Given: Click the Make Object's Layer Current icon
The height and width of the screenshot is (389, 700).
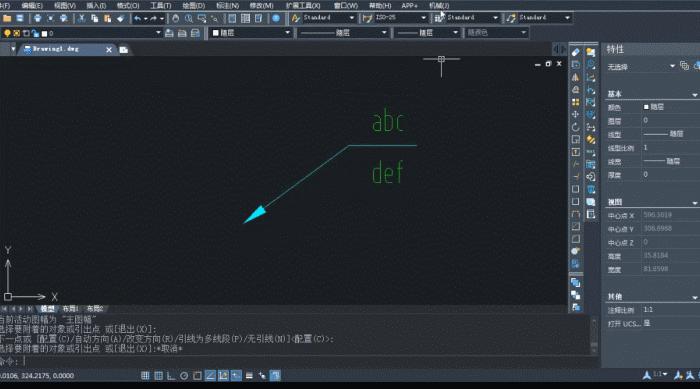Looking at the screenshot, I should (x=169, y=33).
